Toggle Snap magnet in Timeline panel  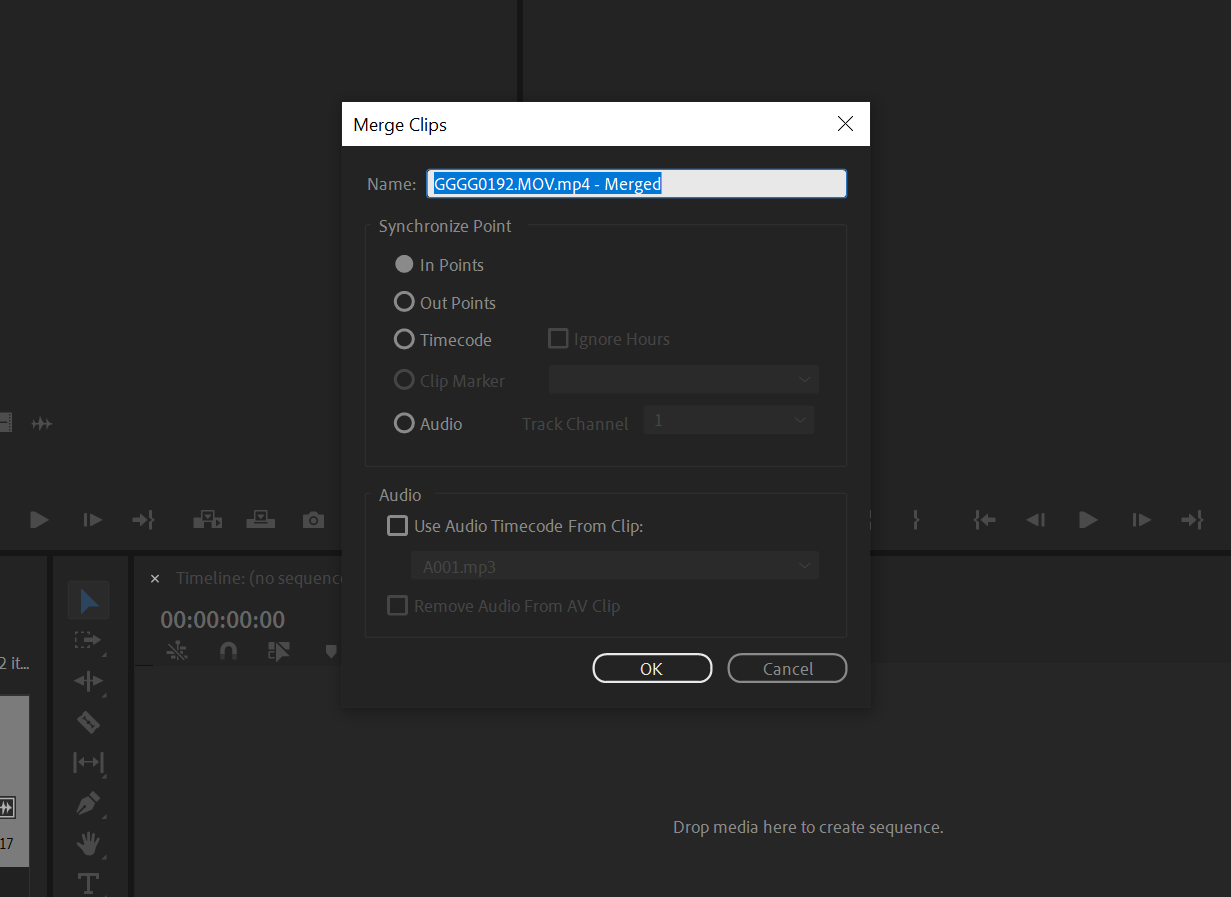[228, 651]
